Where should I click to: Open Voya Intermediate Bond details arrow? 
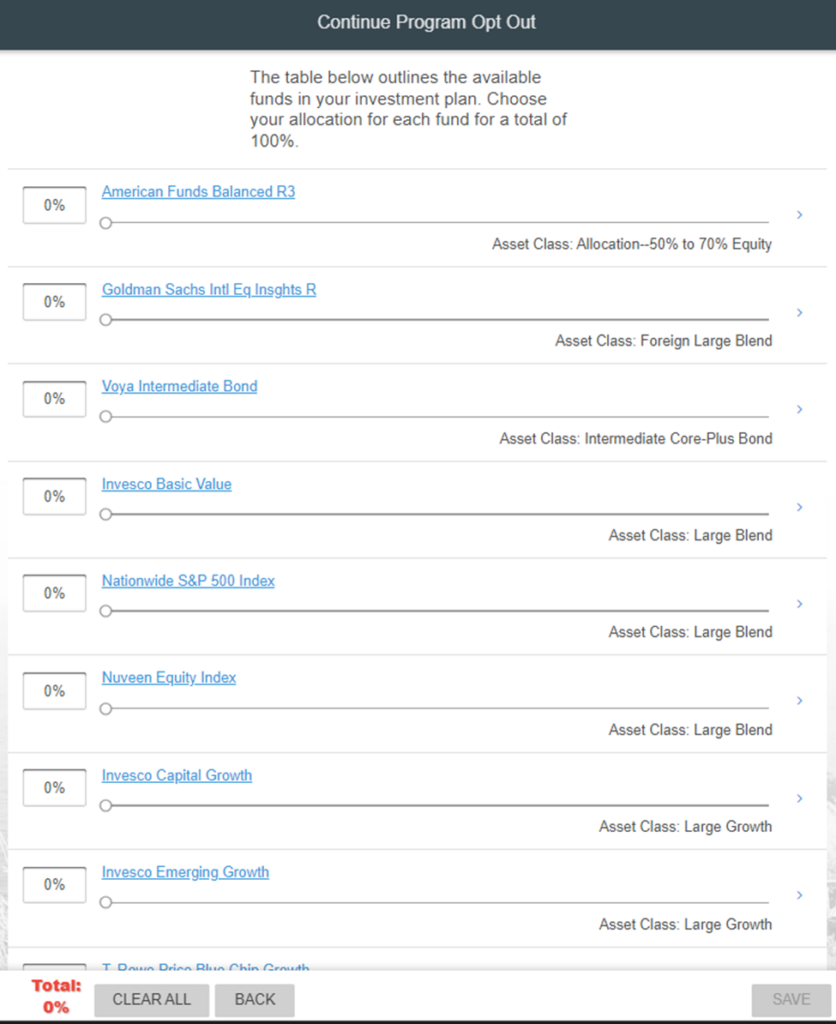tap(799, 409)
